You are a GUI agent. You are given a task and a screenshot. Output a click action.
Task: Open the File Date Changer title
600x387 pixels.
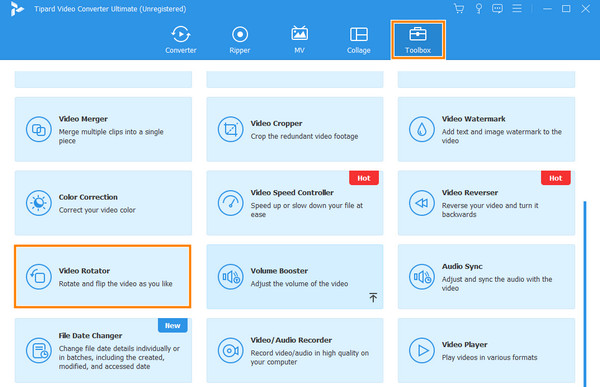[x=90, y=336]
